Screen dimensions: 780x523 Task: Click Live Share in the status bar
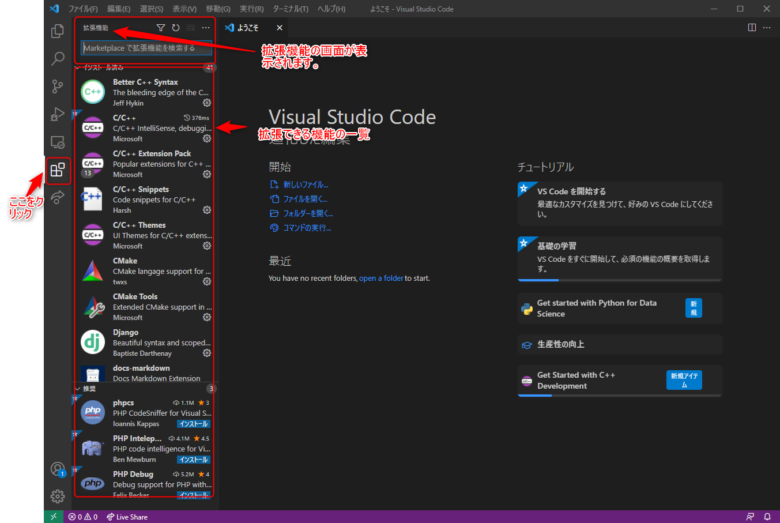coord(127,517)
